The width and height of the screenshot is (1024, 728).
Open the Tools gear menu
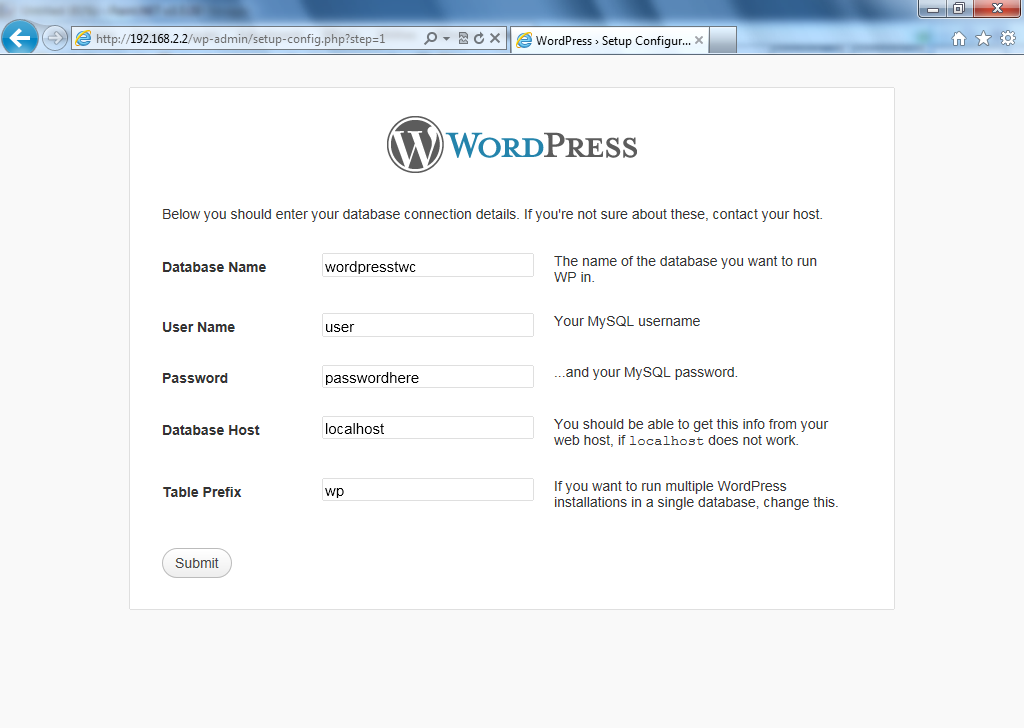point(1008,39)
